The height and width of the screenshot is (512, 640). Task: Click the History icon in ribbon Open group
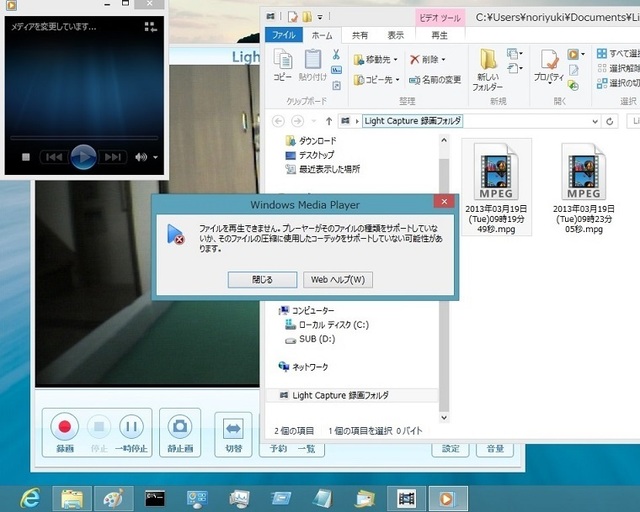pos(573,85)
